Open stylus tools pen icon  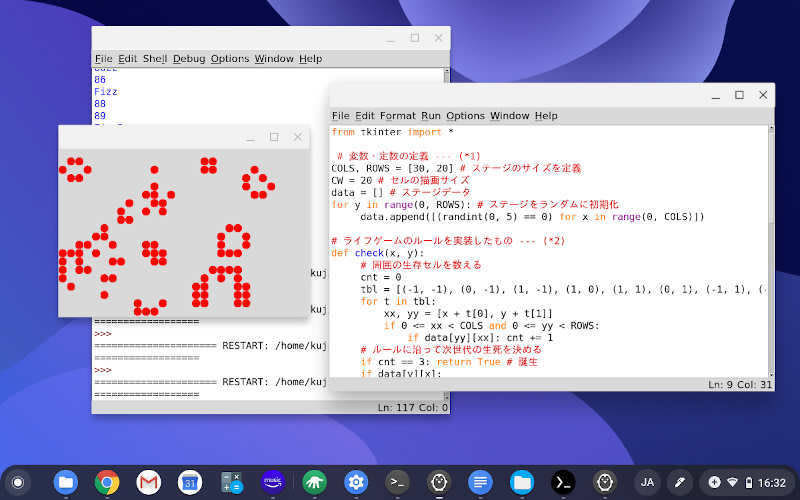pyautogui.click(x=679, y=482)
